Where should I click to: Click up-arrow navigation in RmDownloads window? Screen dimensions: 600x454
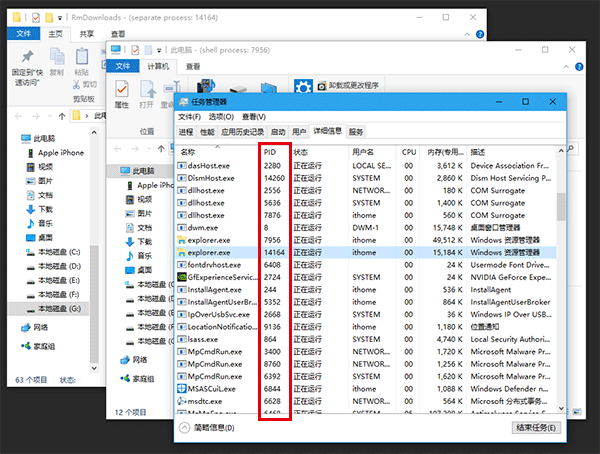tap(62, 116)
